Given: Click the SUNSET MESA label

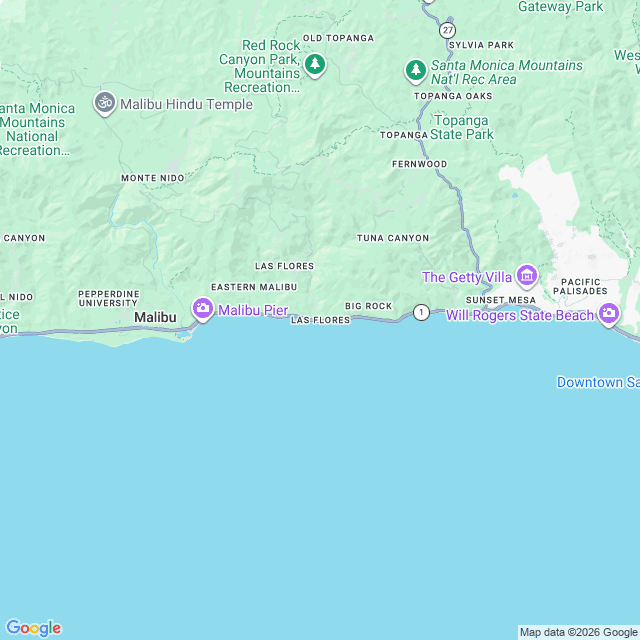Looking at the screenshot, I should (501, 300).
